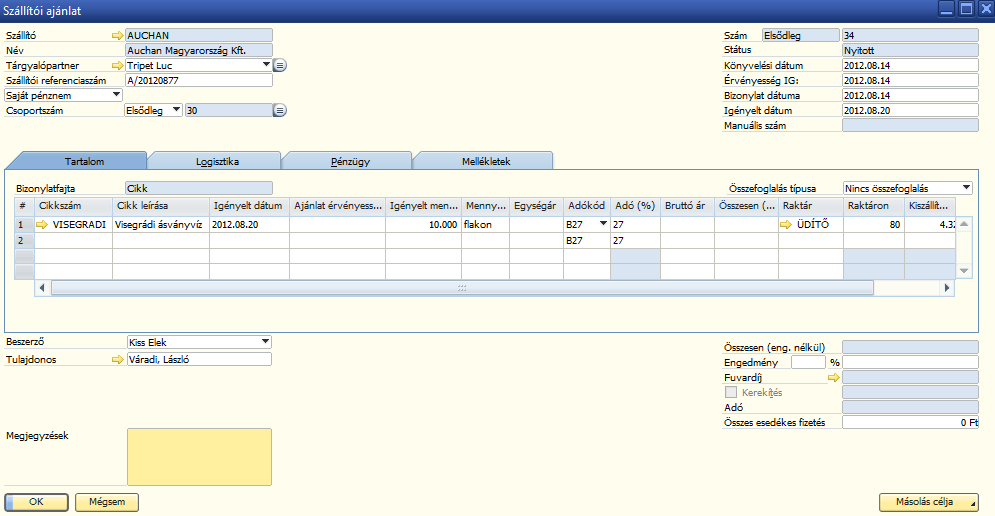Close the Szállítói ajánlat window
The image size is (995, 516).
click(x=985, y=9)
